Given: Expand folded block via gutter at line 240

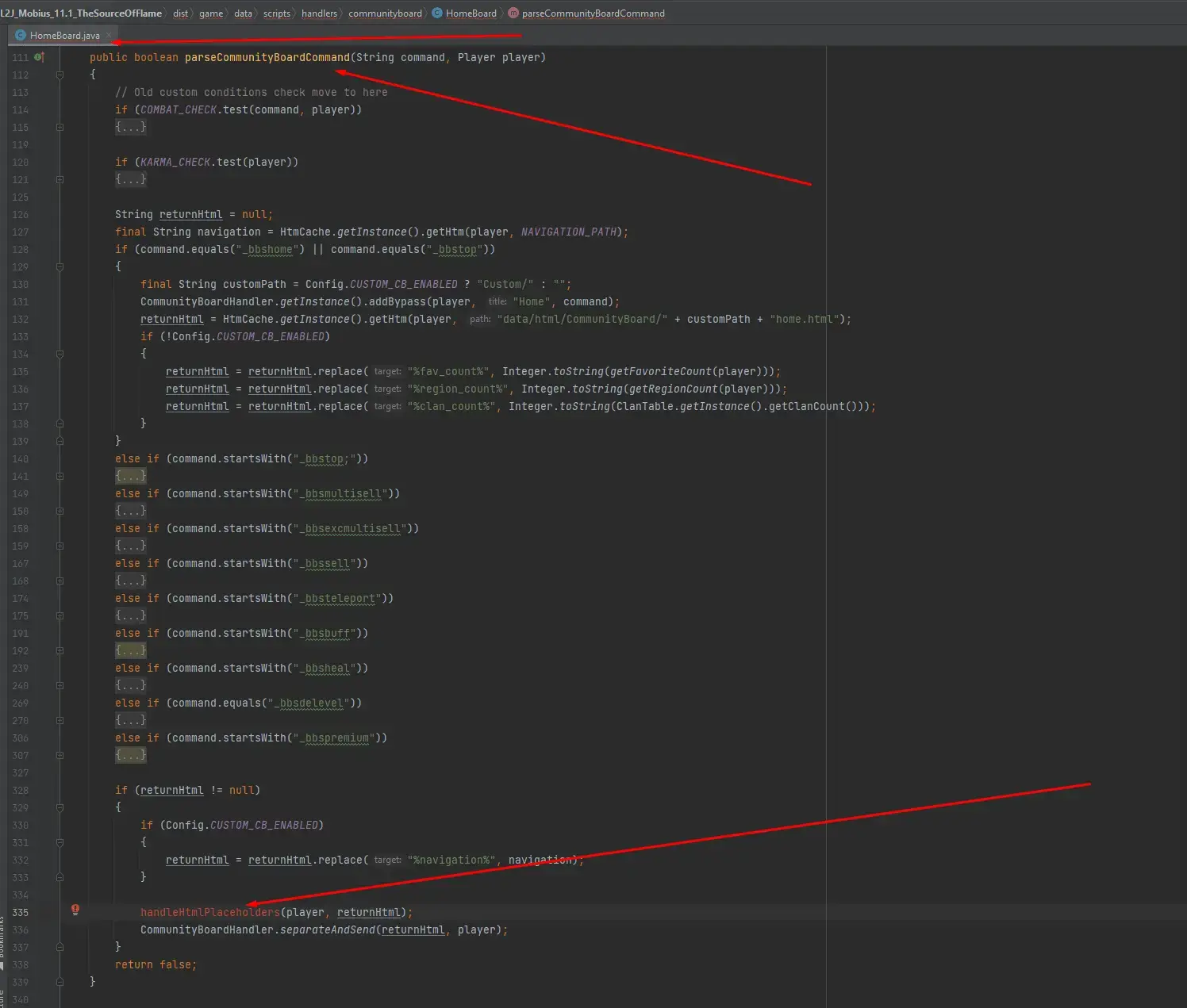Looking at the screenshot, I should (60, 685).
